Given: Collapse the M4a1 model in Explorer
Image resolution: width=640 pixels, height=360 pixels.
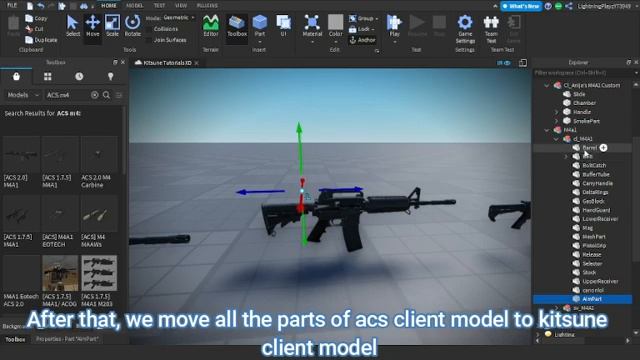Looking at the screenshot, I should (547, 130).
